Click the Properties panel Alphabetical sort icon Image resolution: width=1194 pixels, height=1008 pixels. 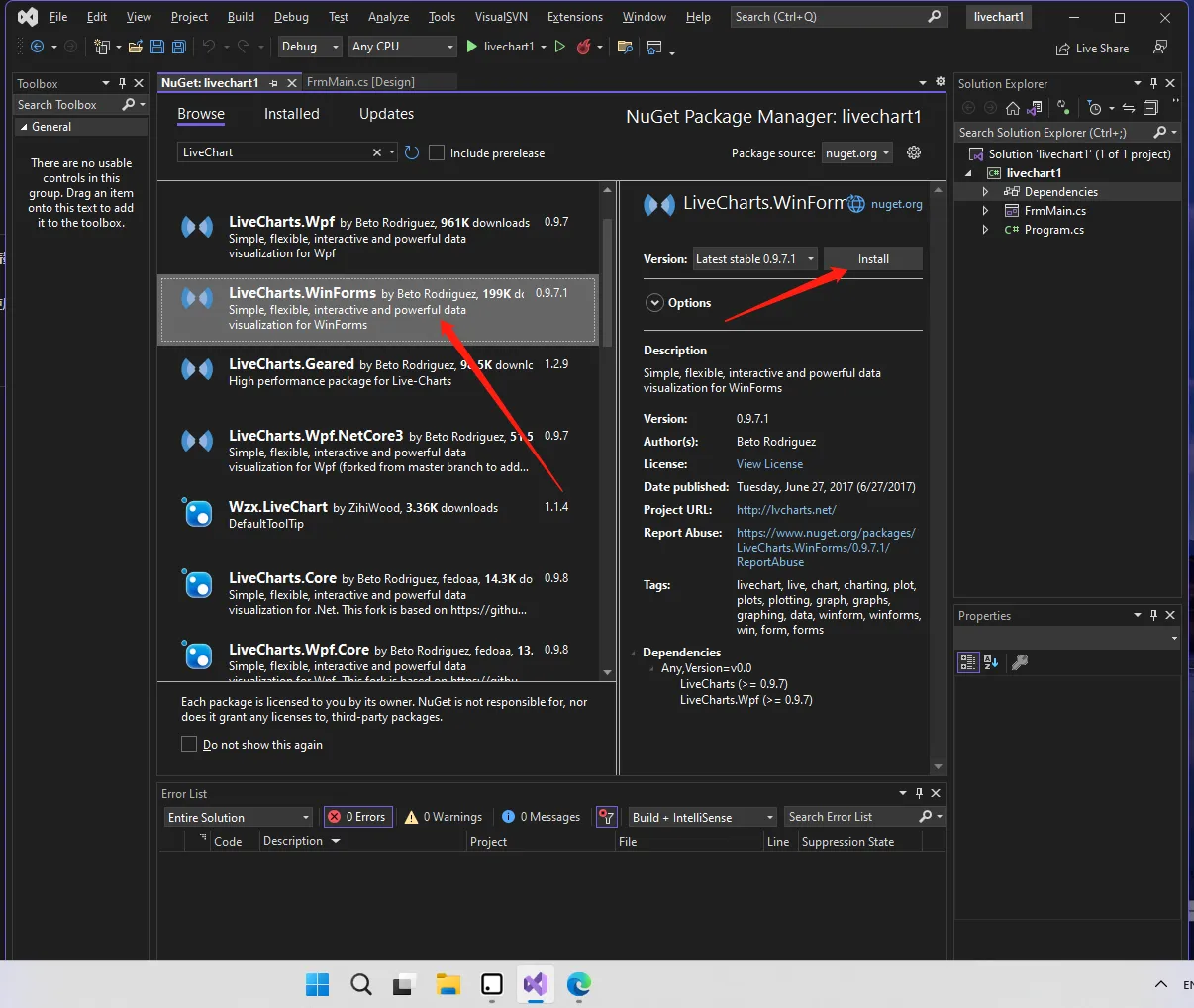point(991,662)
